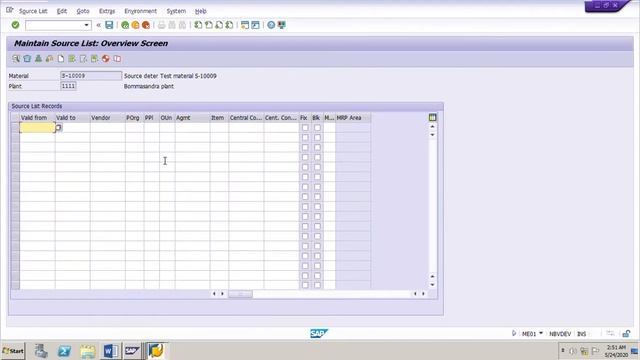Click the SAP menu icon left of Source List
Viewport: 640px width, 360px height.
[10, 10]
